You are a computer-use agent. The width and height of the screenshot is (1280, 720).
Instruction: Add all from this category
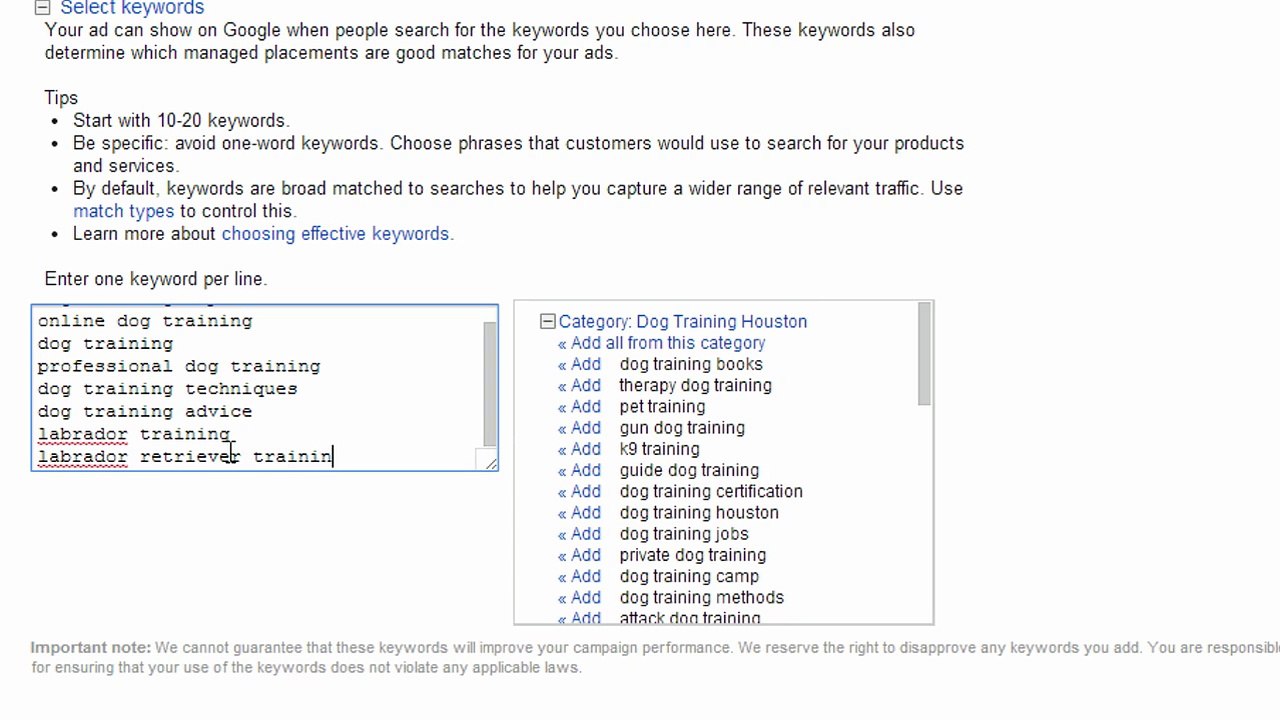[x=662, y=343]
